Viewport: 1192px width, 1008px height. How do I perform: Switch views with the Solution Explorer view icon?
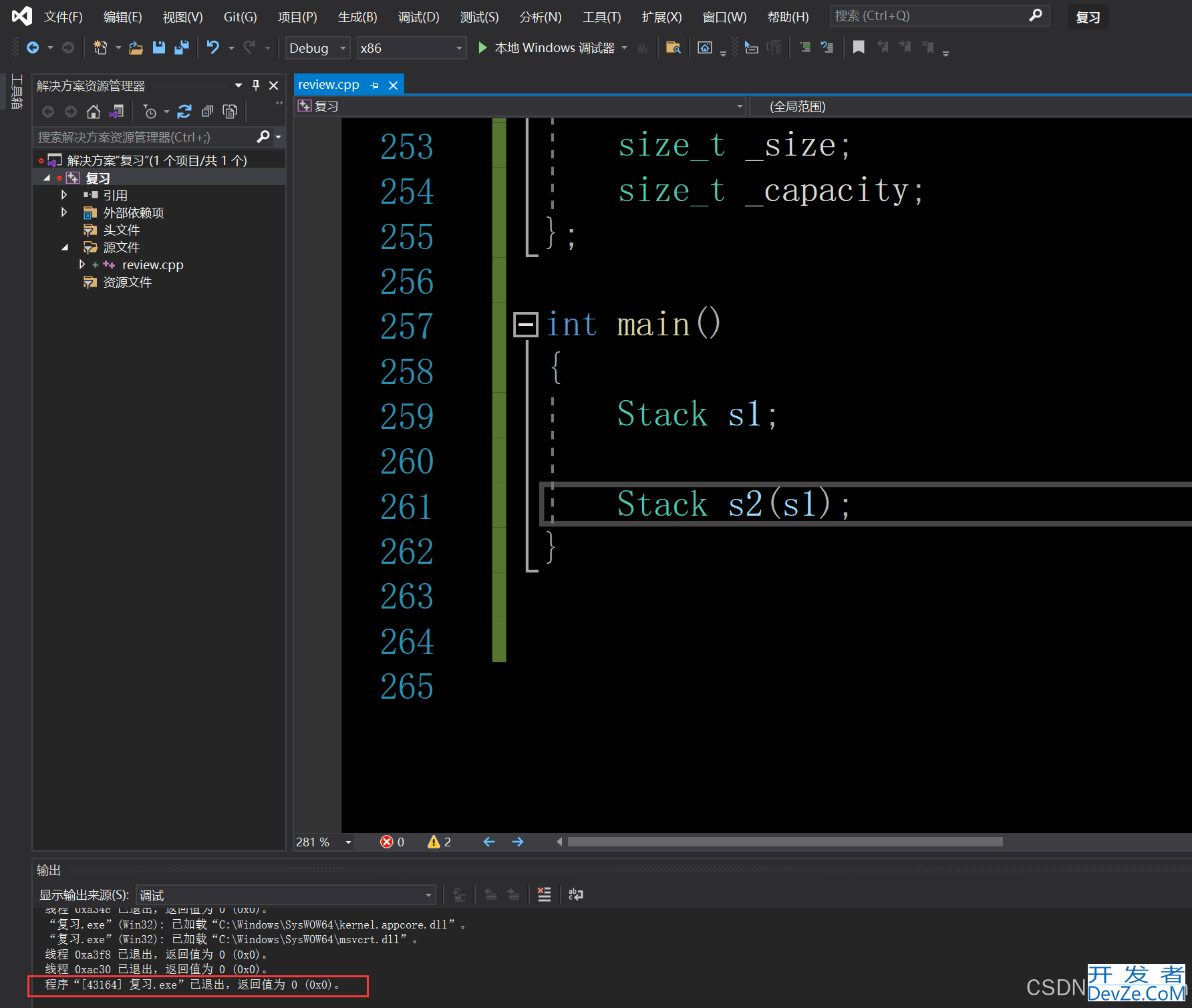coord(116,112)
